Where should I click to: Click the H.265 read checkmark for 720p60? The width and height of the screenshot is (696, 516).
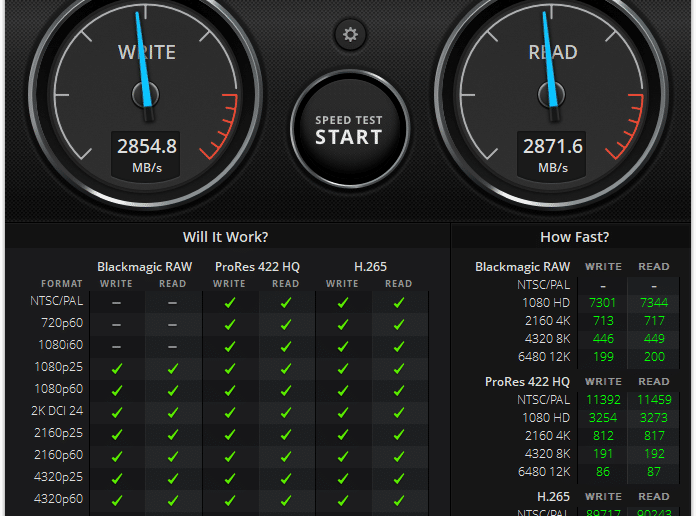point(399,325)
